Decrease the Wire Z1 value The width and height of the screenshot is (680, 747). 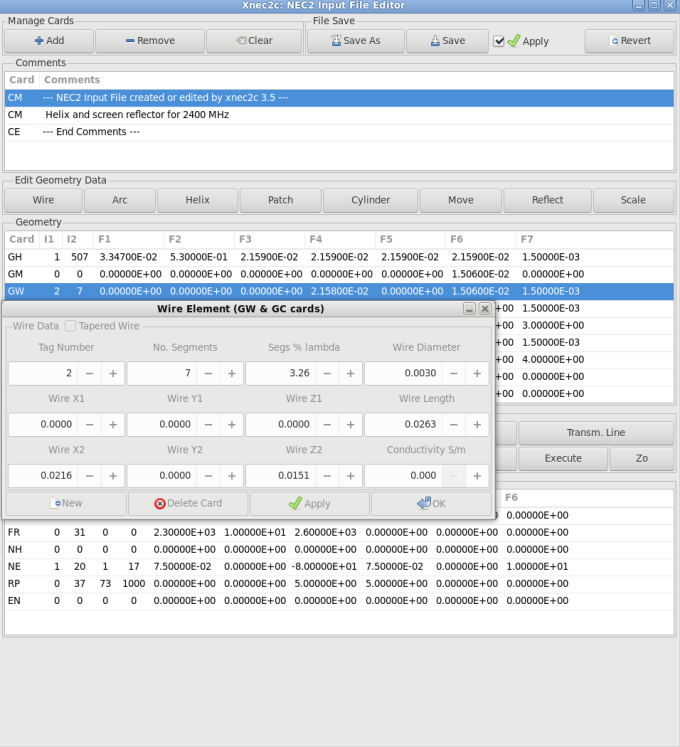[327, 424]
